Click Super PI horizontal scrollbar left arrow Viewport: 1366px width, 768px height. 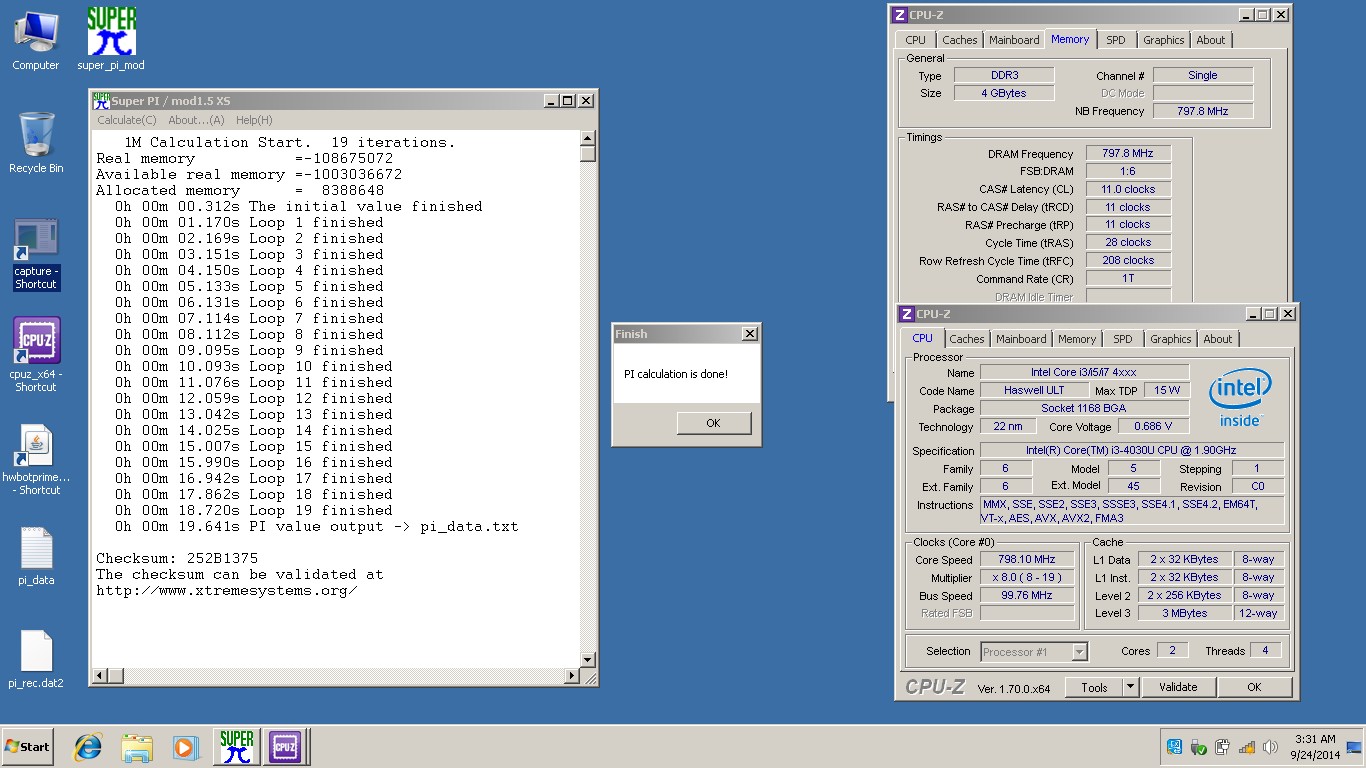[x=98, y=676]
